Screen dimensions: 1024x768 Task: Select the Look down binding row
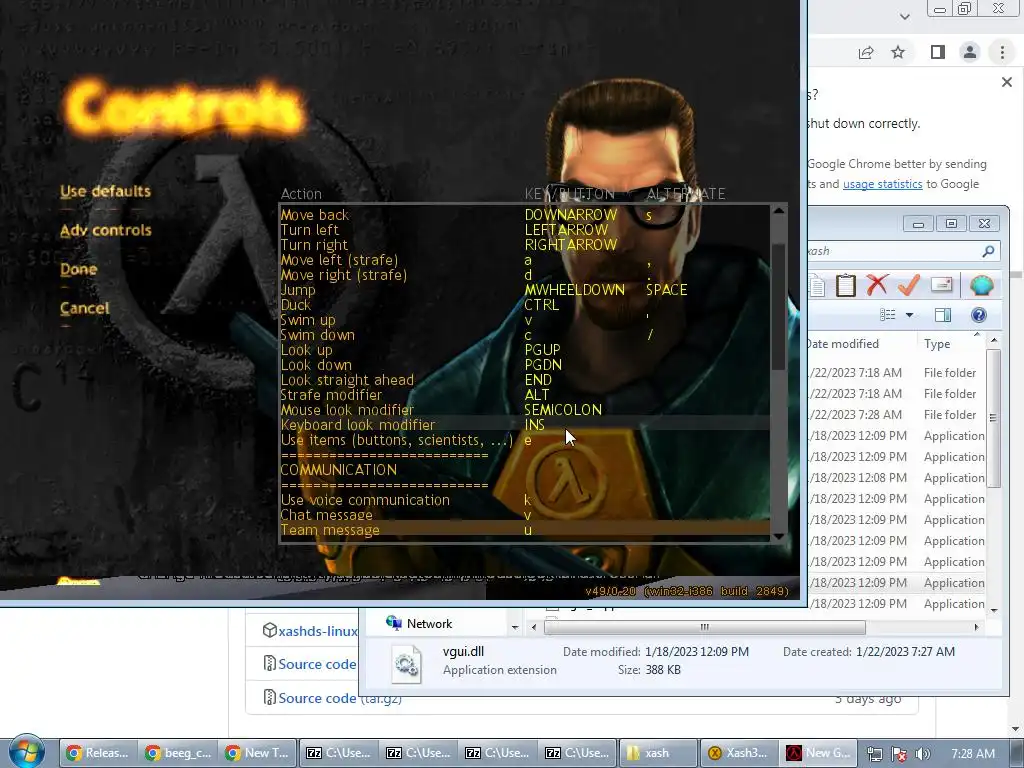click(525, 365)
